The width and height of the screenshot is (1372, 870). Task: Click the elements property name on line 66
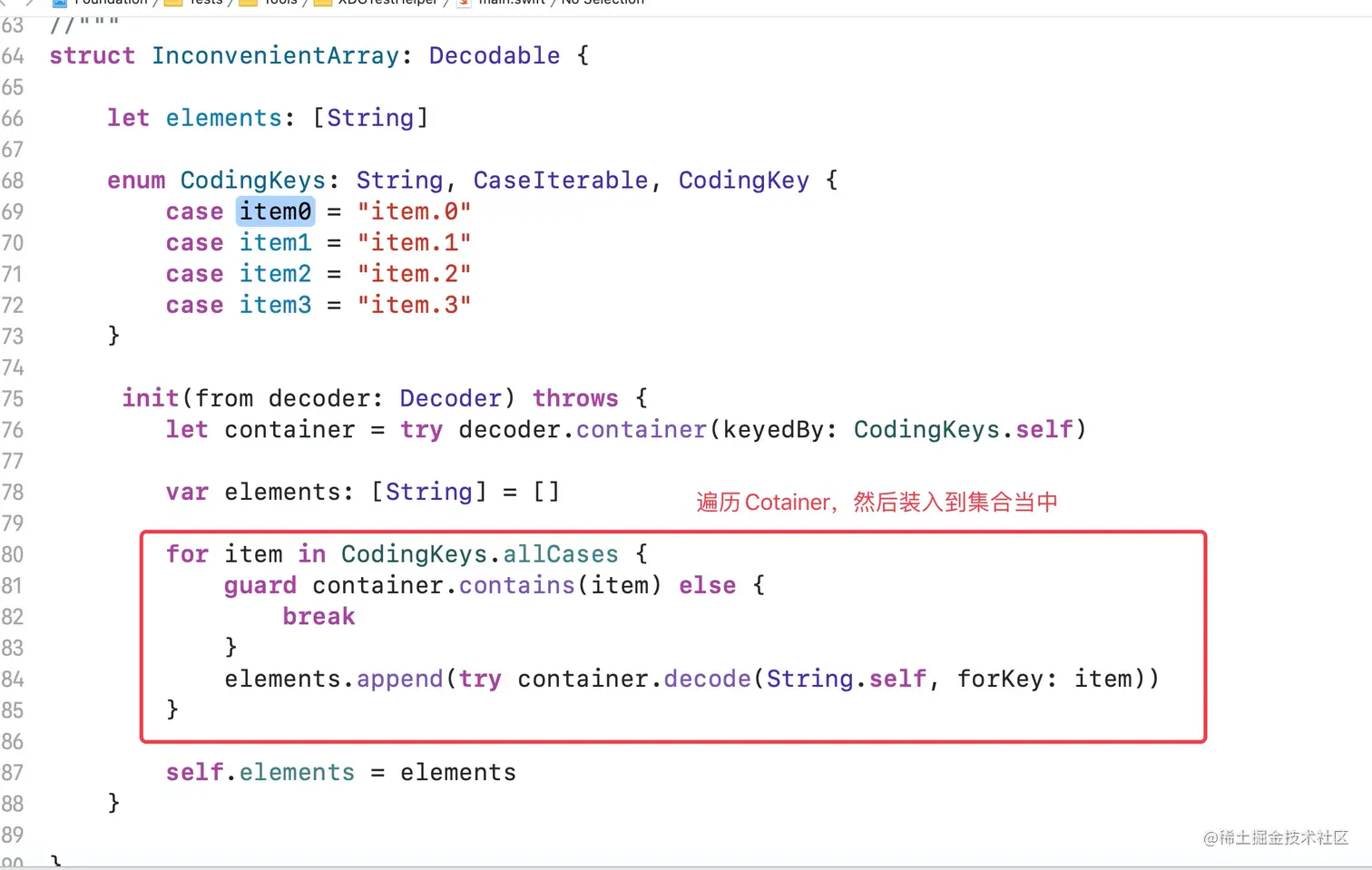pyautogui.click(x=224, y=118)
